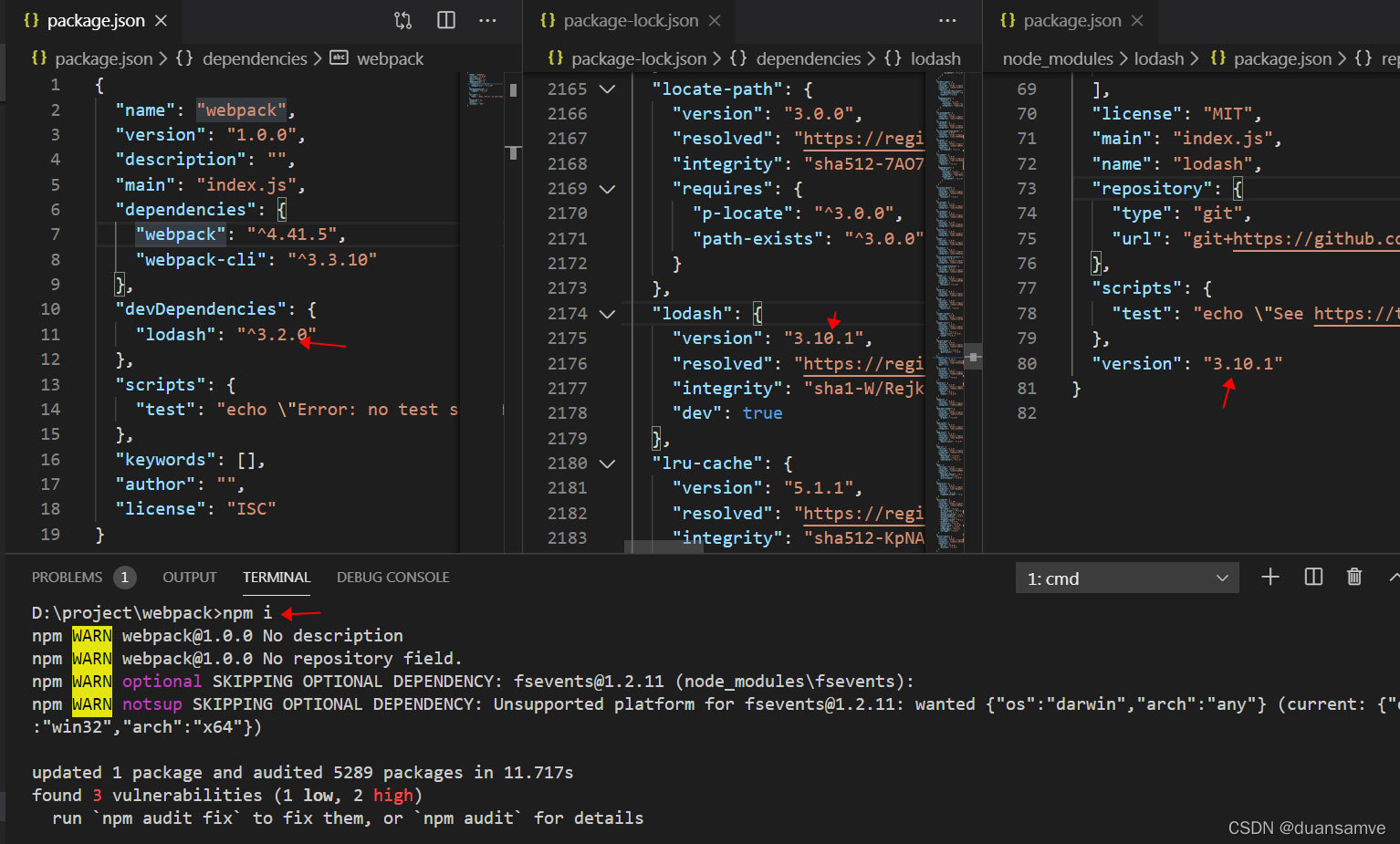The width and height of the screenshot is (1400, 844).
Task: Open more actions menu of first editor
Action: click(488, 20)
